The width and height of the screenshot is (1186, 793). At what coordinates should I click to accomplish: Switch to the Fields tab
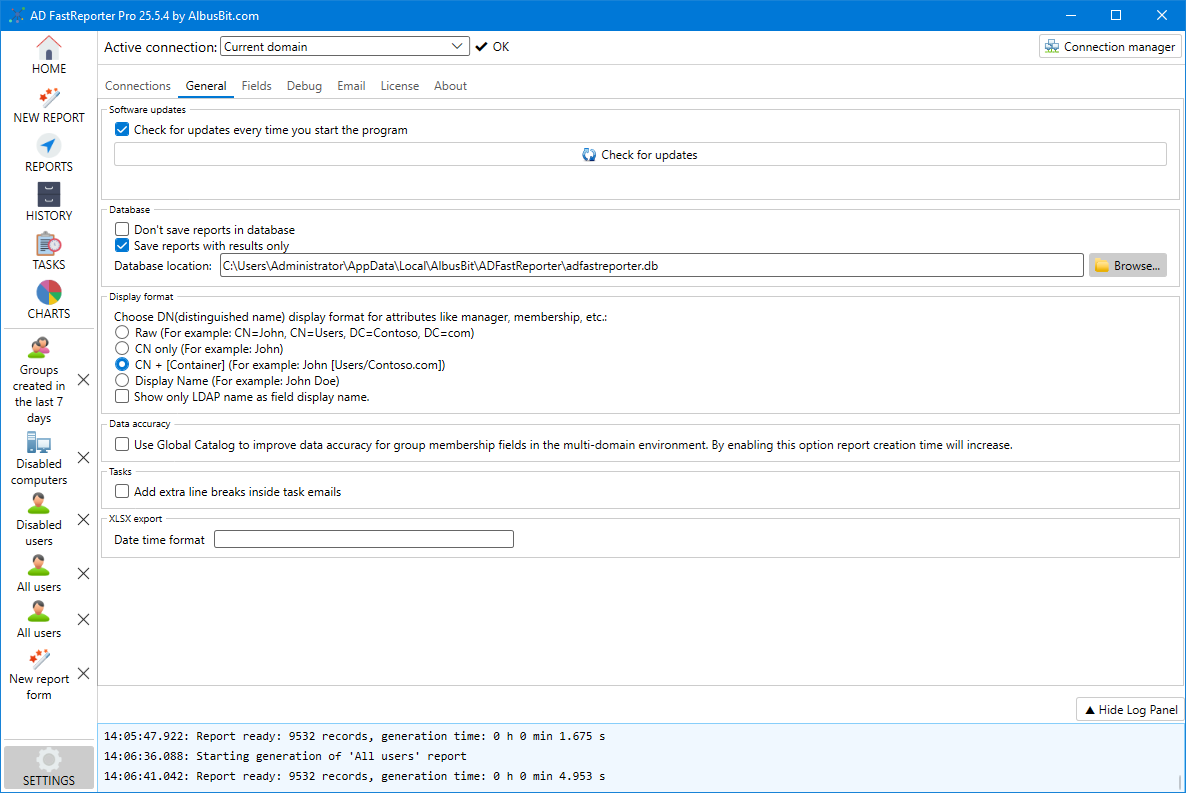point(256,86)
